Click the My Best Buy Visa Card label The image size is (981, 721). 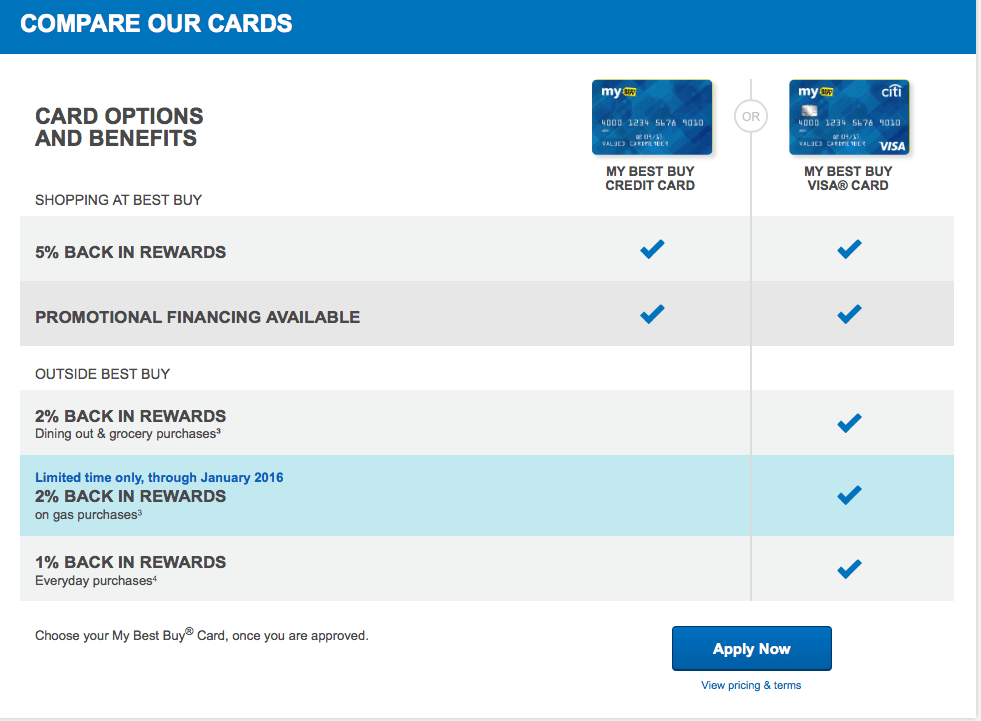pos(848,178)
